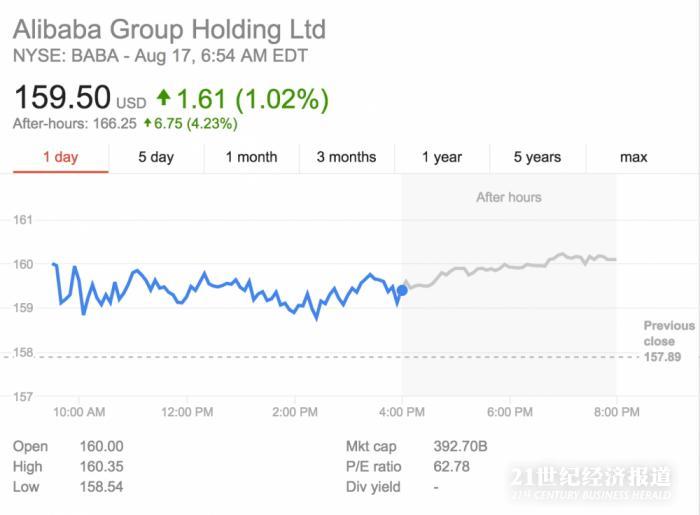Click the Mkt cap 392.70B value
This screenshot has height=515, width=700.
463,447
